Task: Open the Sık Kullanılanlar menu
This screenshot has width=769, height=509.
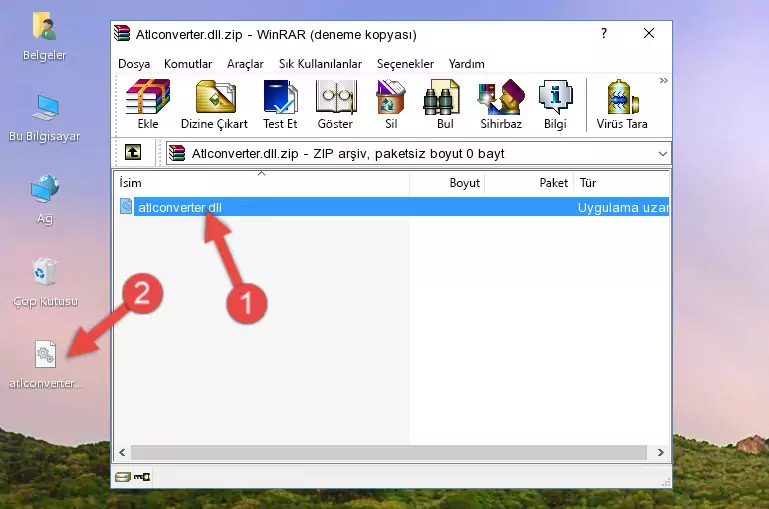Action: tap(320, 64)
